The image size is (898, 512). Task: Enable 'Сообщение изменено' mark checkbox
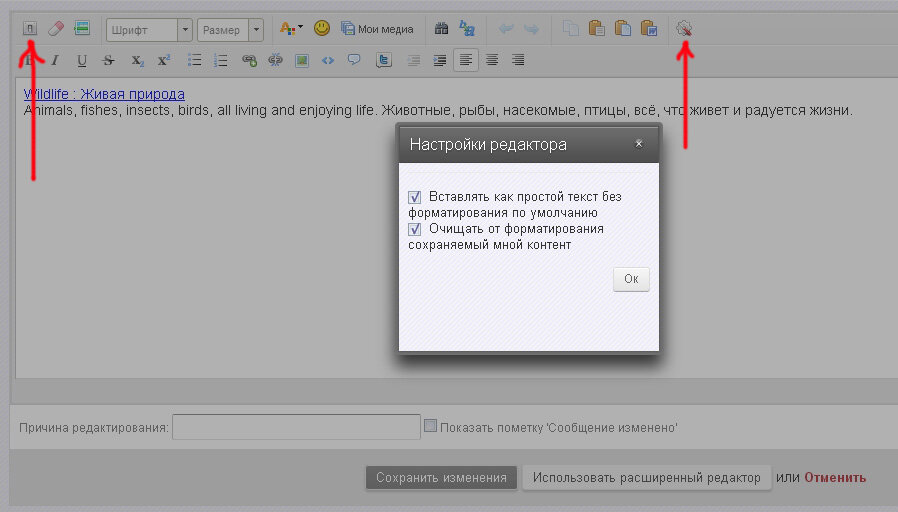click(431, 426)
